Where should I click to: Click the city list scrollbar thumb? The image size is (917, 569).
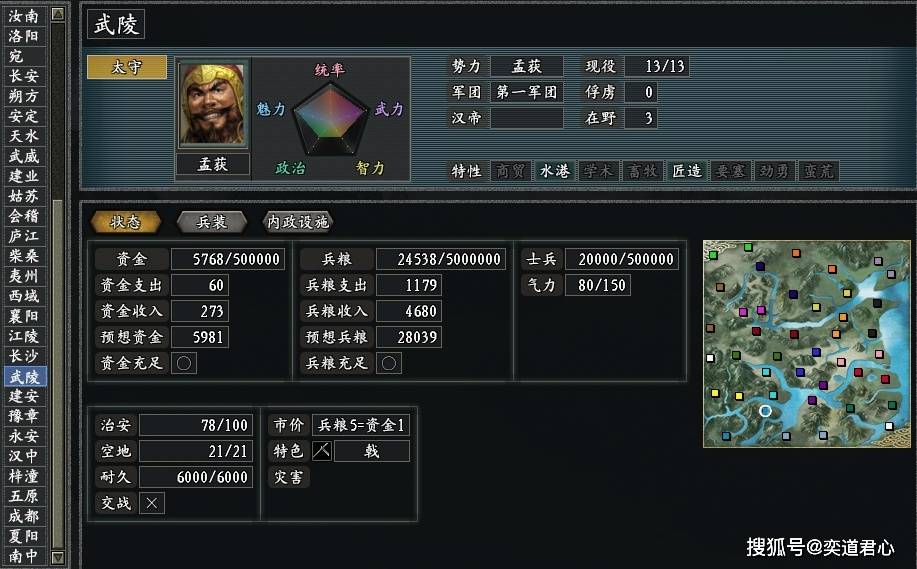58,373
